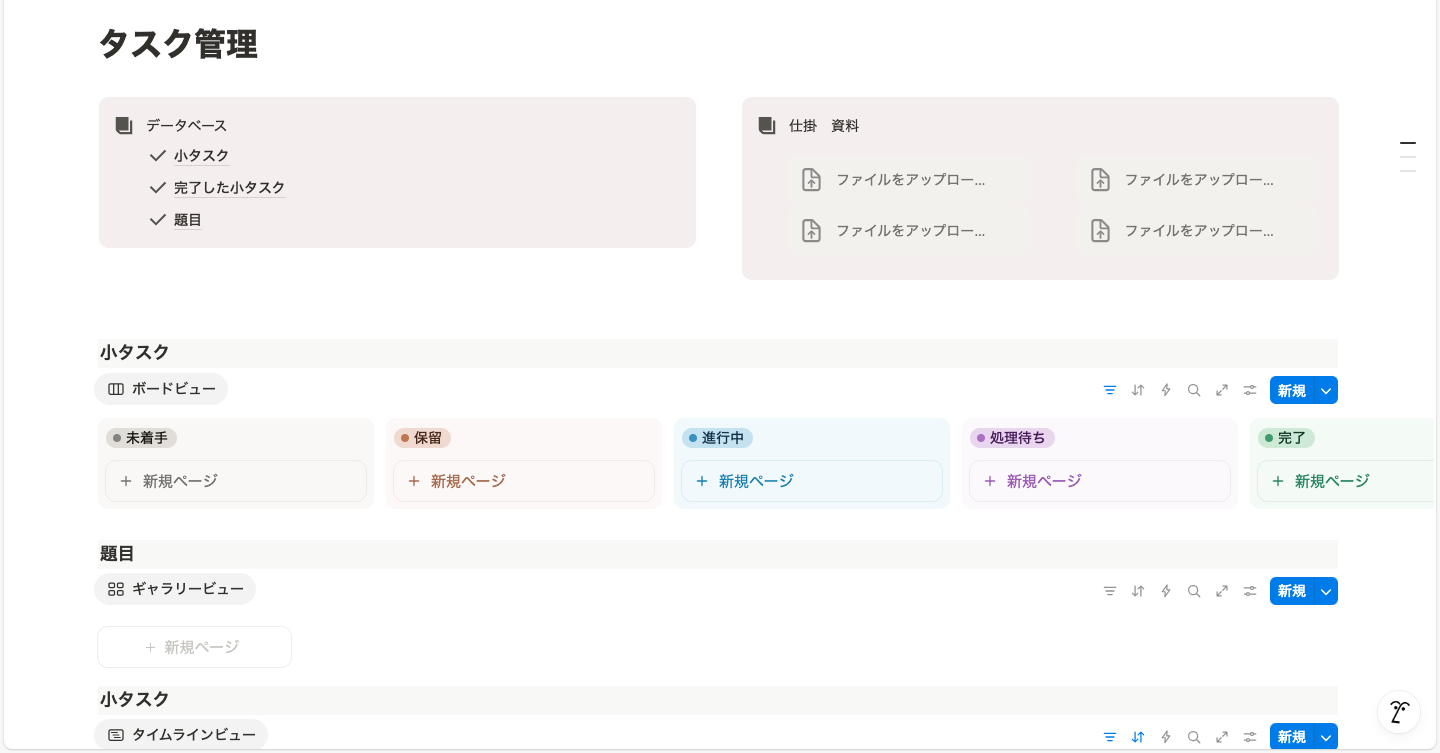Click the round assistant icon at the bottom right
The width and height of the screenshot is (1440, 753).
1398,712
